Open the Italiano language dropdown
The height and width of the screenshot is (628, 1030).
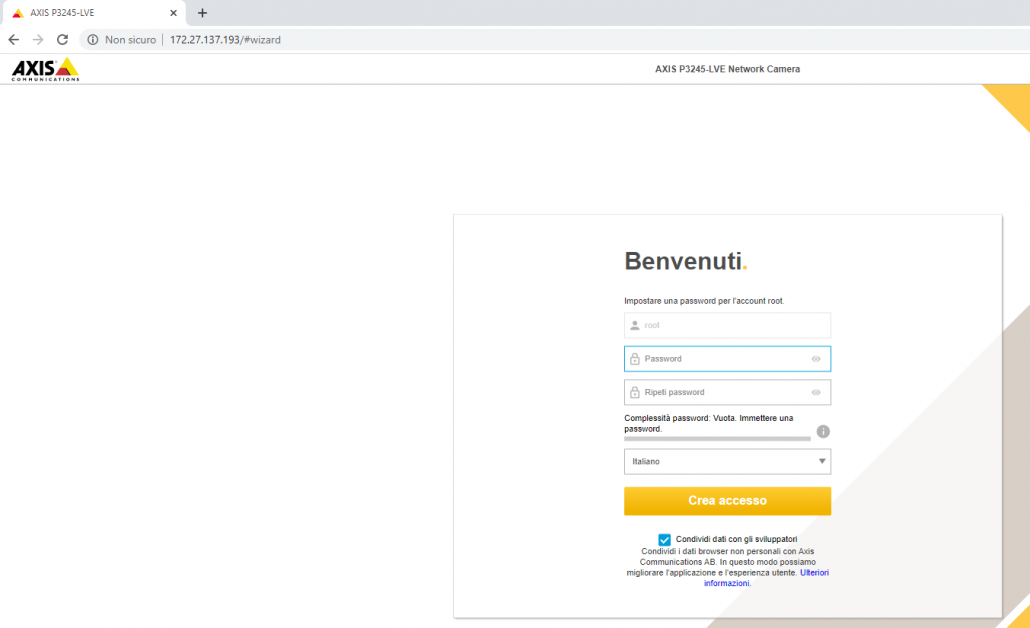(727, 461)
